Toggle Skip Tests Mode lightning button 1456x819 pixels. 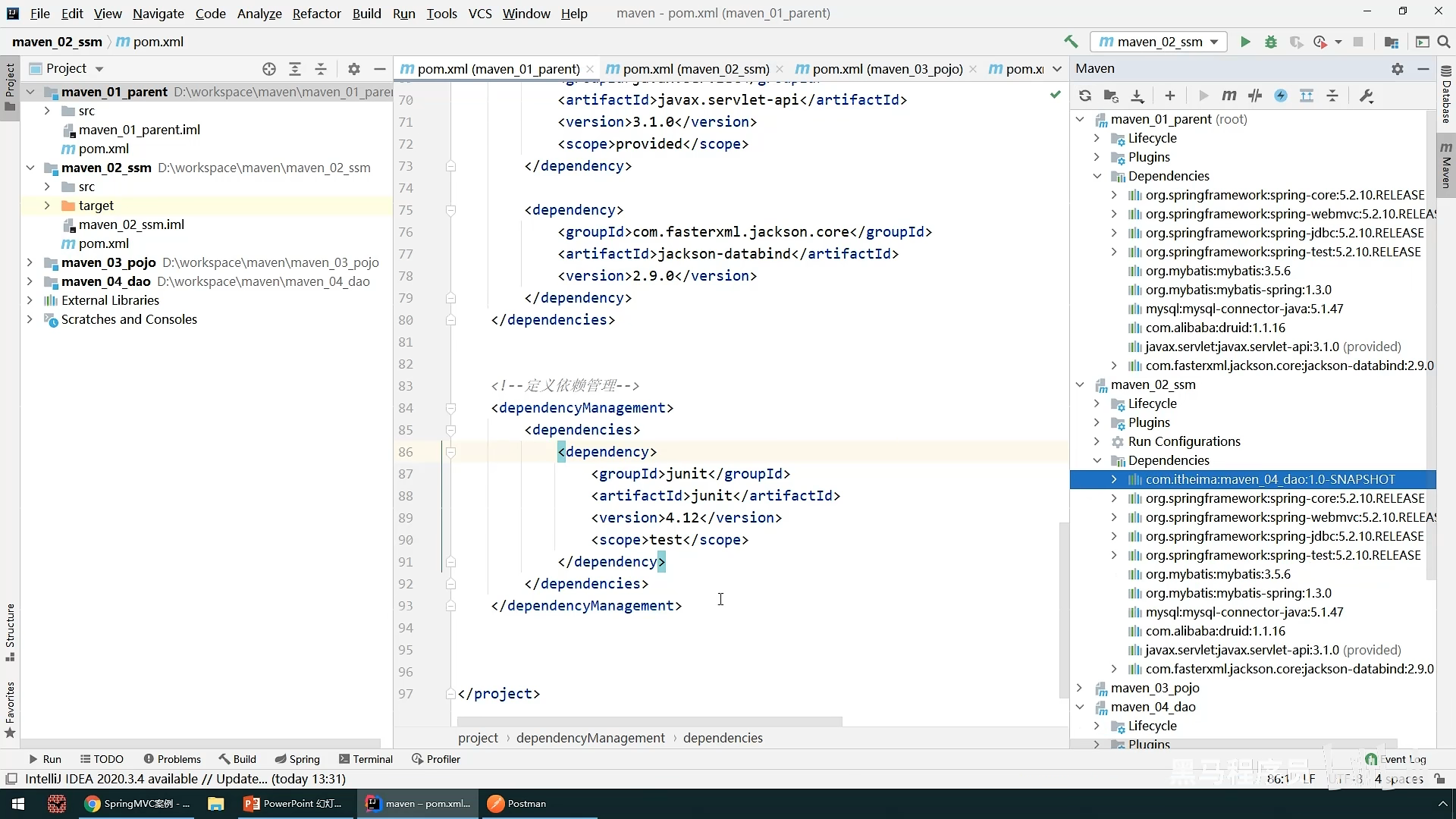click(x=1281, y=96)
